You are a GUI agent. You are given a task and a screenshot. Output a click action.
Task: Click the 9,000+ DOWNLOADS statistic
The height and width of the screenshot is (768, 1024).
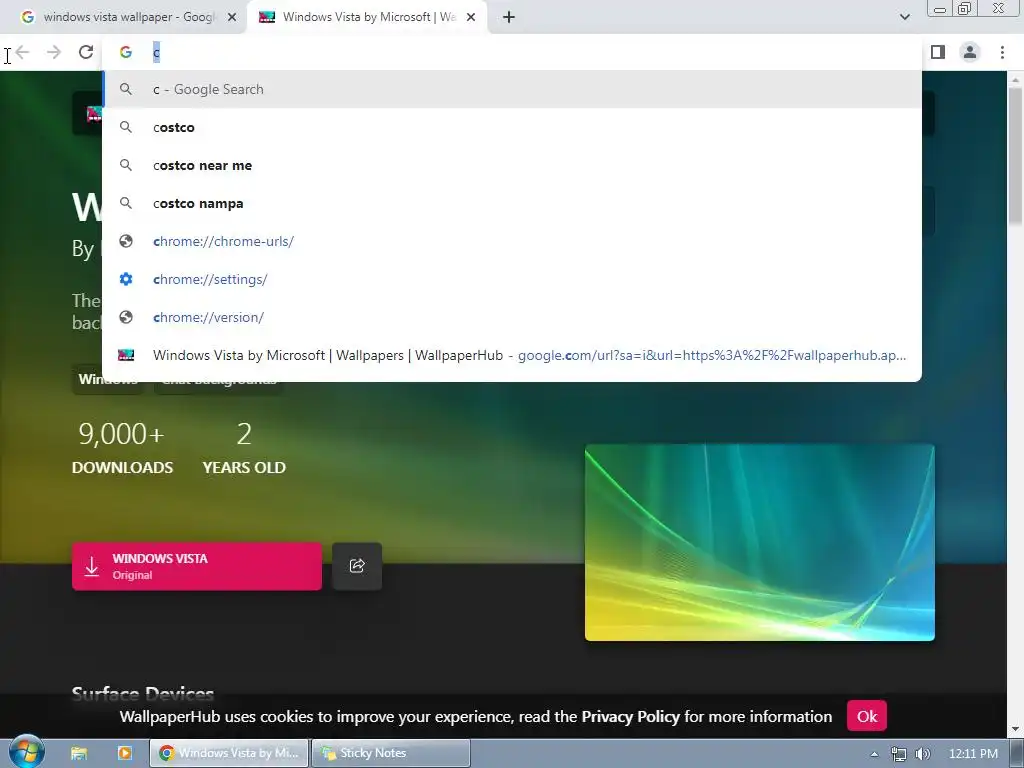click(122, 447)
